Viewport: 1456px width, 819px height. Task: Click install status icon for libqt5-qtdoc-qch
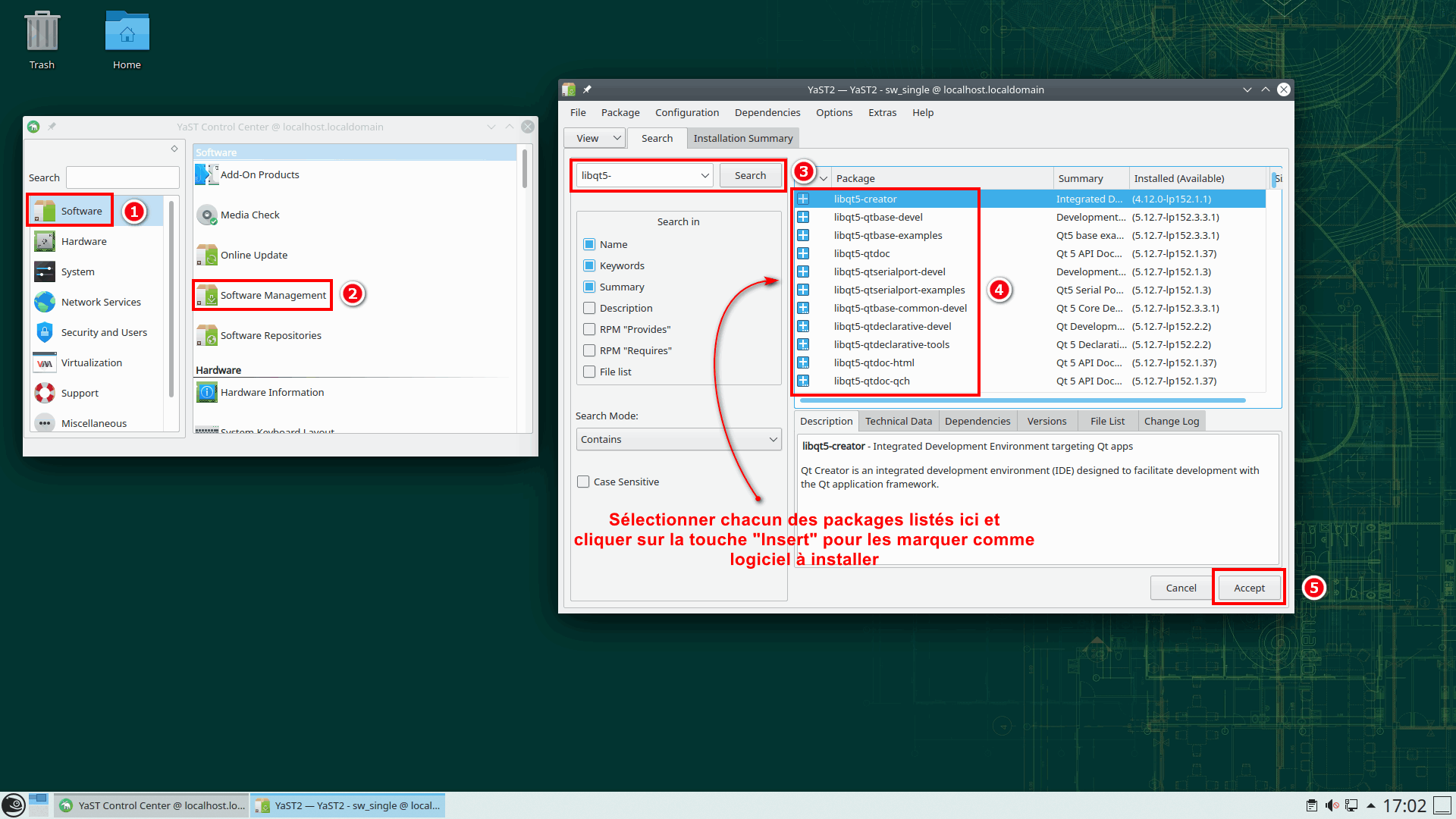pyautogui.click(x=803, y=381)
